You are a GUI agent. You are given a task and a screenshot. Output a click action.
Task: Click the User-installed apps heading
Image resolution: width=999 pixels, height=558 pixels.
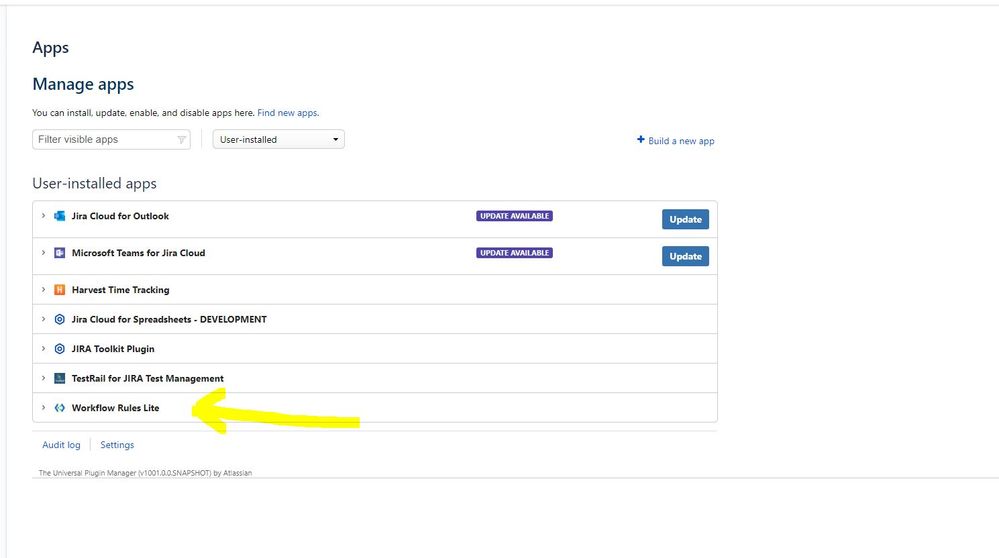pyautogui.click(x=94, y=183)
